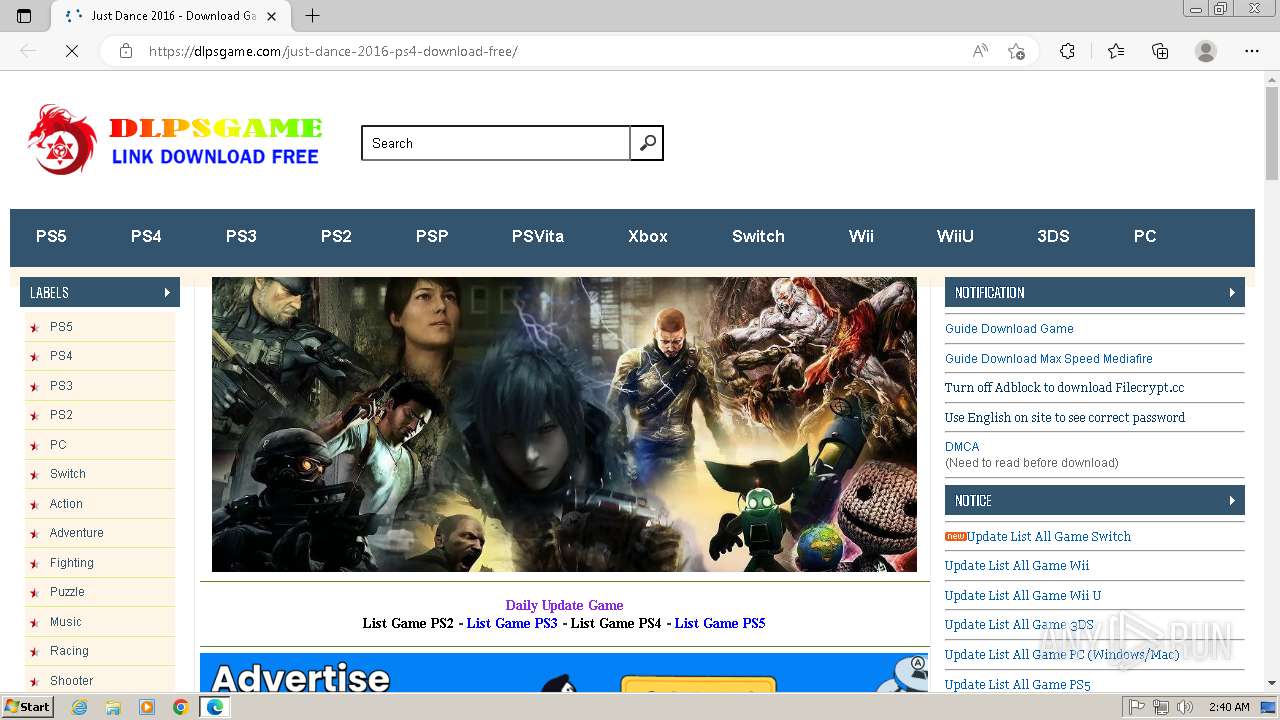
Task: Open the PS5 navigation menu item
Action: [x=51, y=237]
